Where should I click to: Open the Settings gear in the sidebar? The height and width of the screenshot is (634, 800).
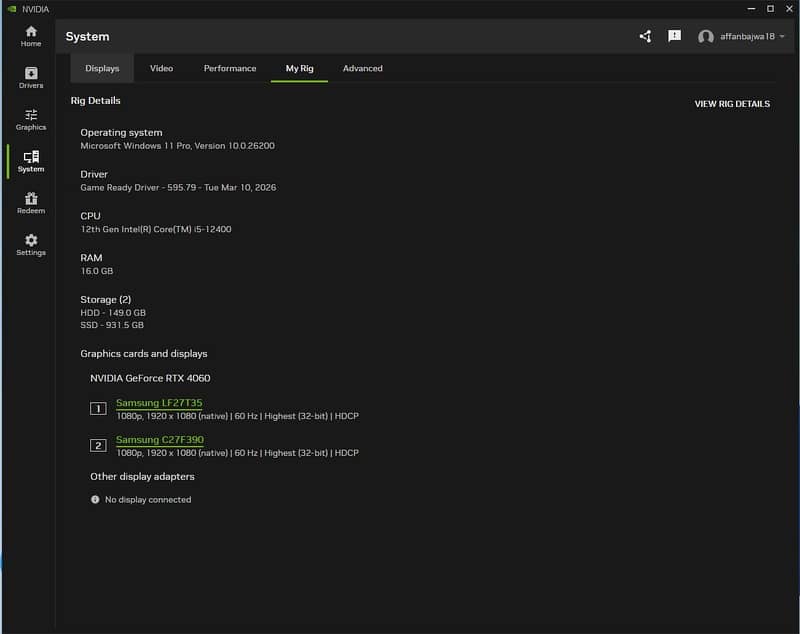pos(31,245)
